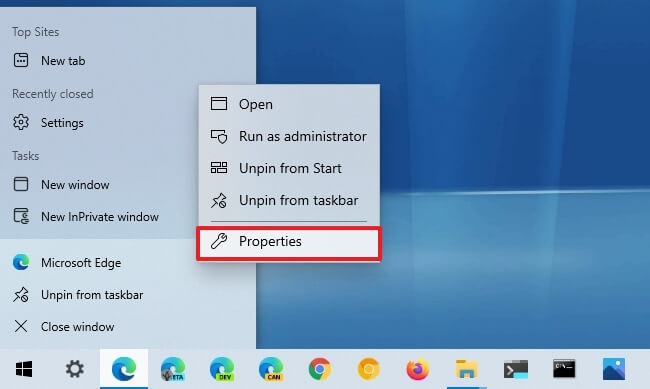Open New tab from Top Sites
The height and width of the screenshot is (389, 650).
(128, 61)
